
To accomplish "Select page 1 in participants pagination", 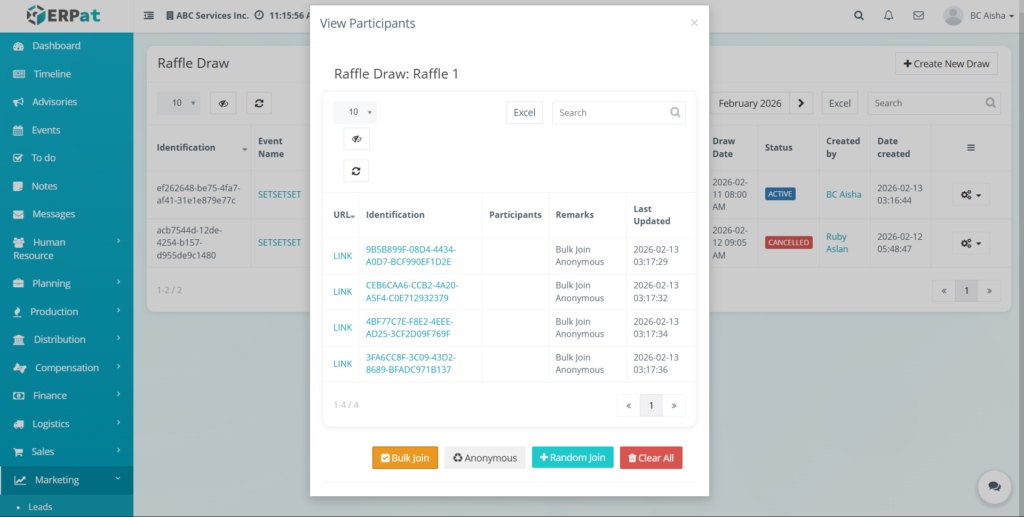I will pyautogui.click(x=651, y=405).
